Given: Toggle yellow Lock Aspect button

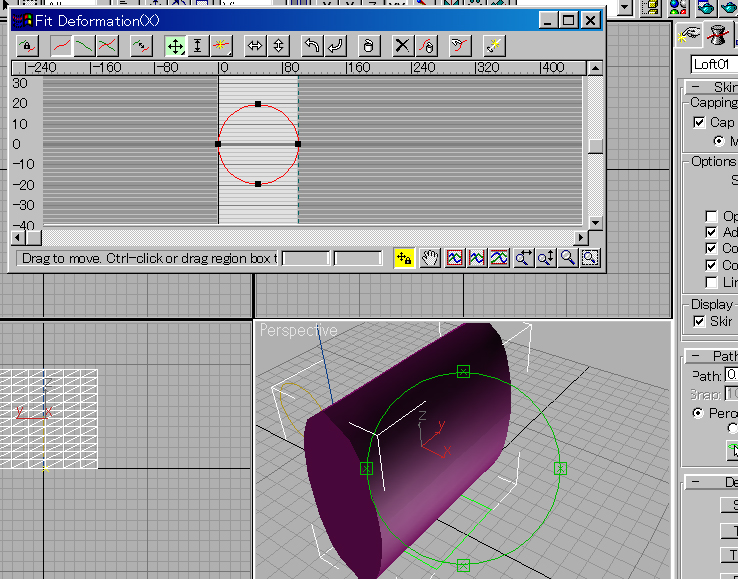Looking at the screenshot, I should click(x=404, y=258).
